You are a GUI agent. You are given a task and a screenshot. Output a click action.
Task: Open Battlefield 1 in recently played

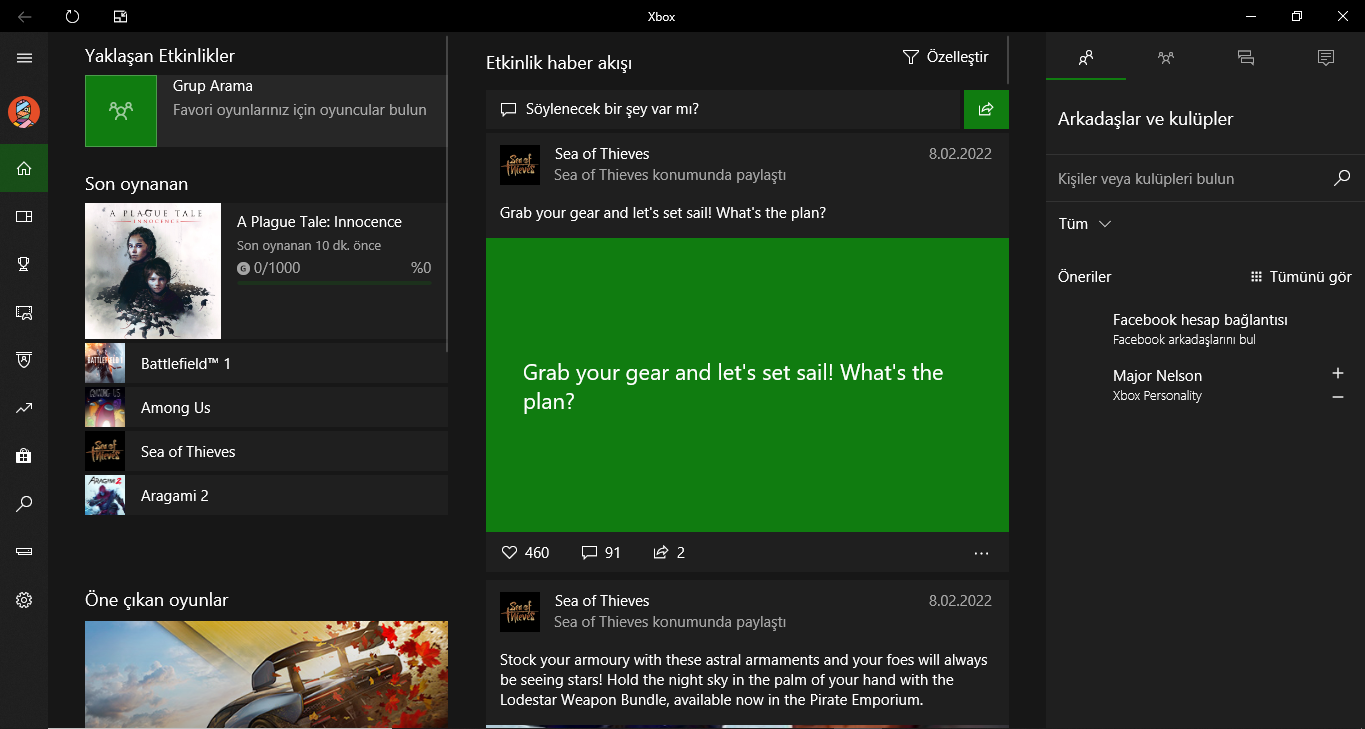pyautogui.click(x=266, y=363)
